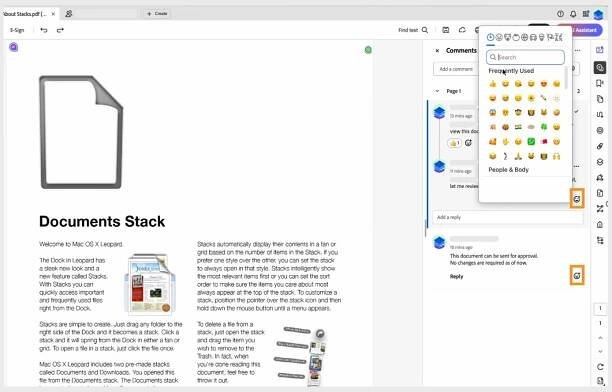Collapse the Page 1 comments group
Image resolution: width=612 pixels, height=392 pixels.
tap(437, 91)
